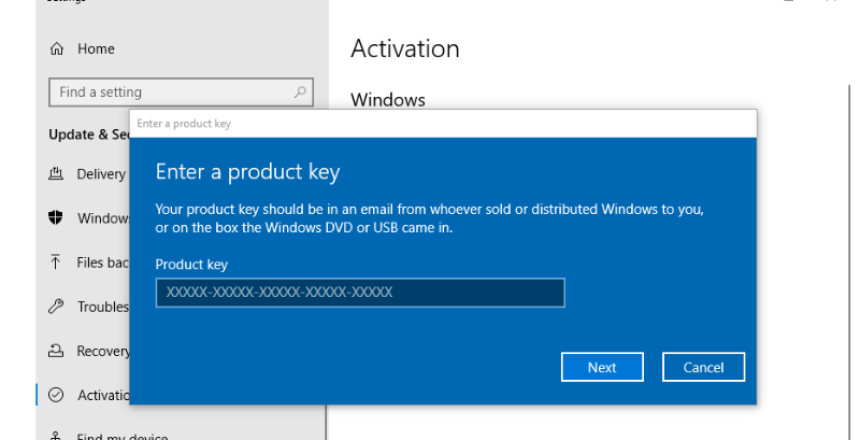The image size is (860, 440).
Task: Click the magnifier icon in Find a setting
Action: pyautogui.click(x=299, y=92)
